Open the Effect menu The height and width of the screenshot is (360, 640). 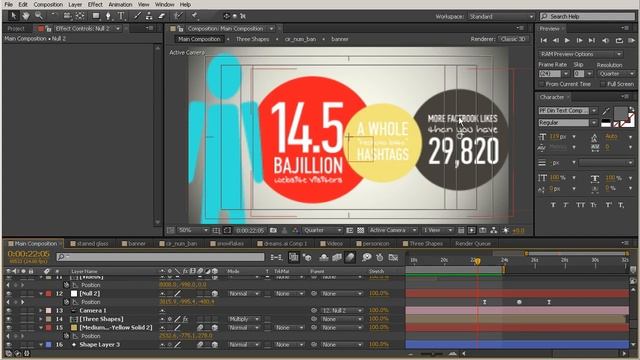pos(95,4)
